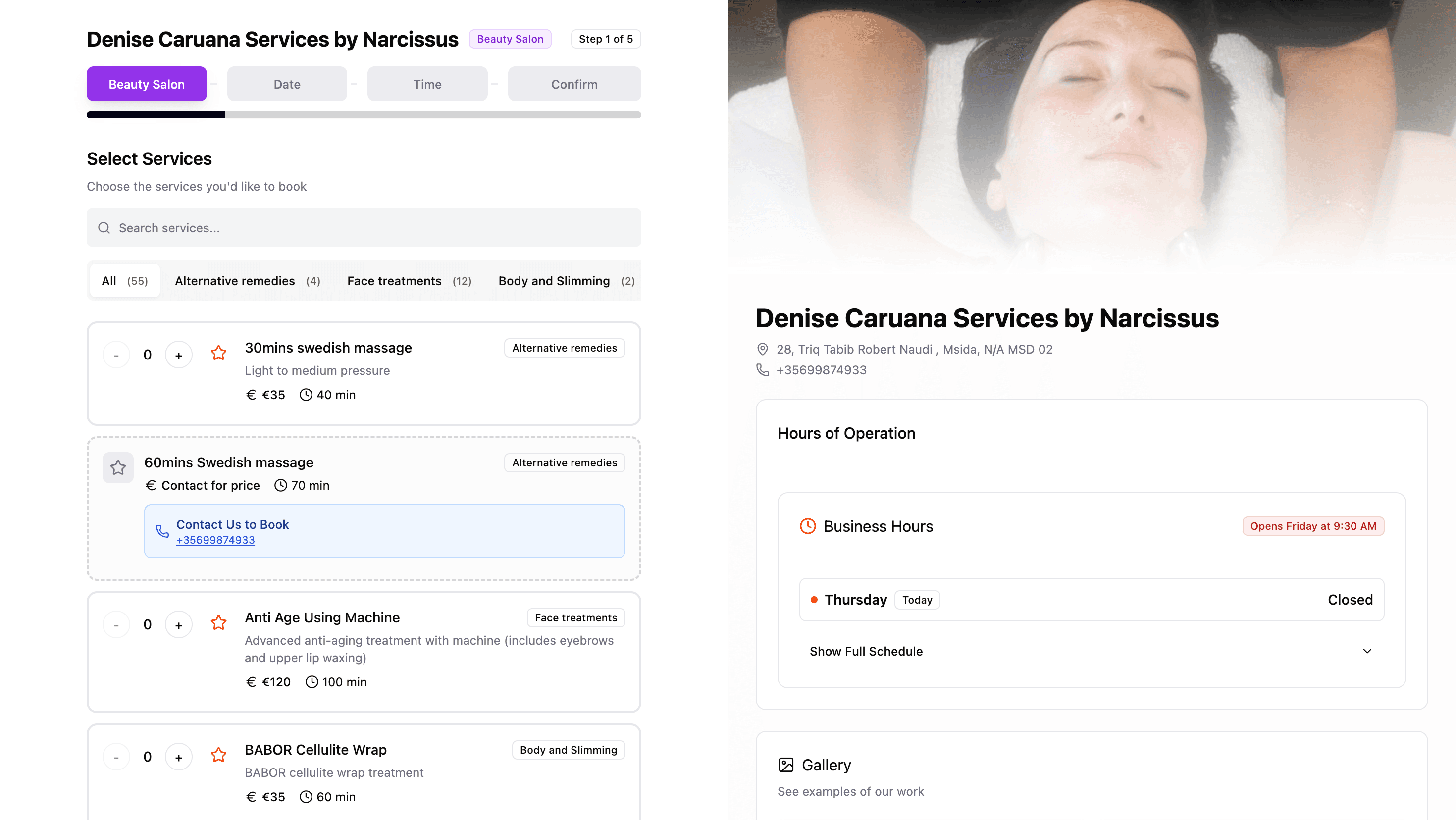Click the Hours of Operation heading
Viewport: 1456px width, 820px height.
pyautogui.click(x=846, y=433)
